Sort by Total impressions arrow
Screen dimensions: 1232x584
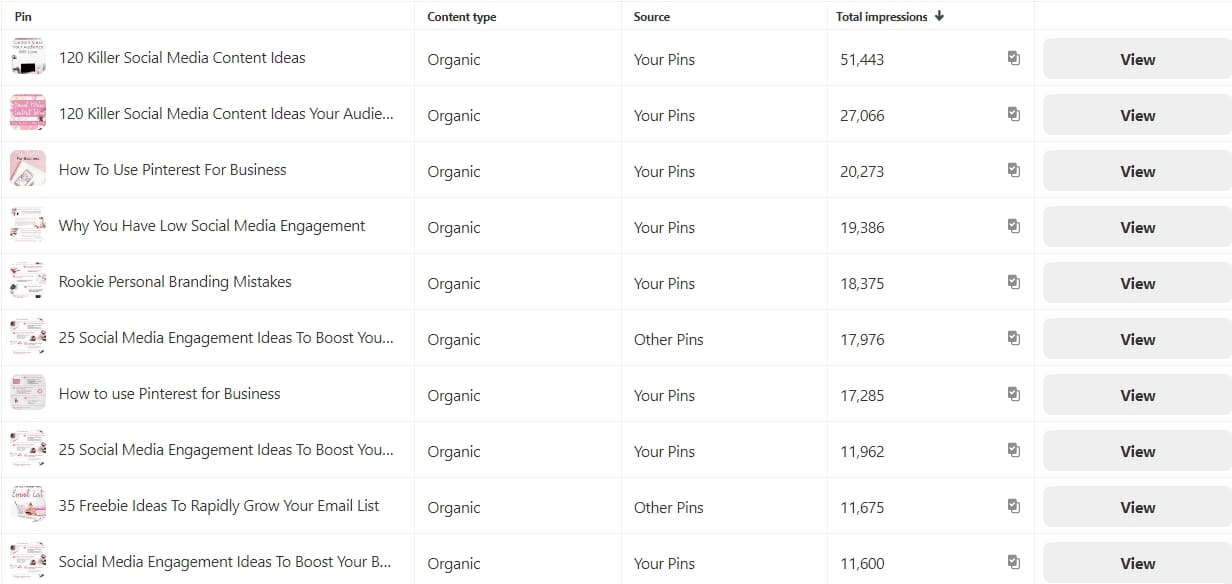(939, 16)
